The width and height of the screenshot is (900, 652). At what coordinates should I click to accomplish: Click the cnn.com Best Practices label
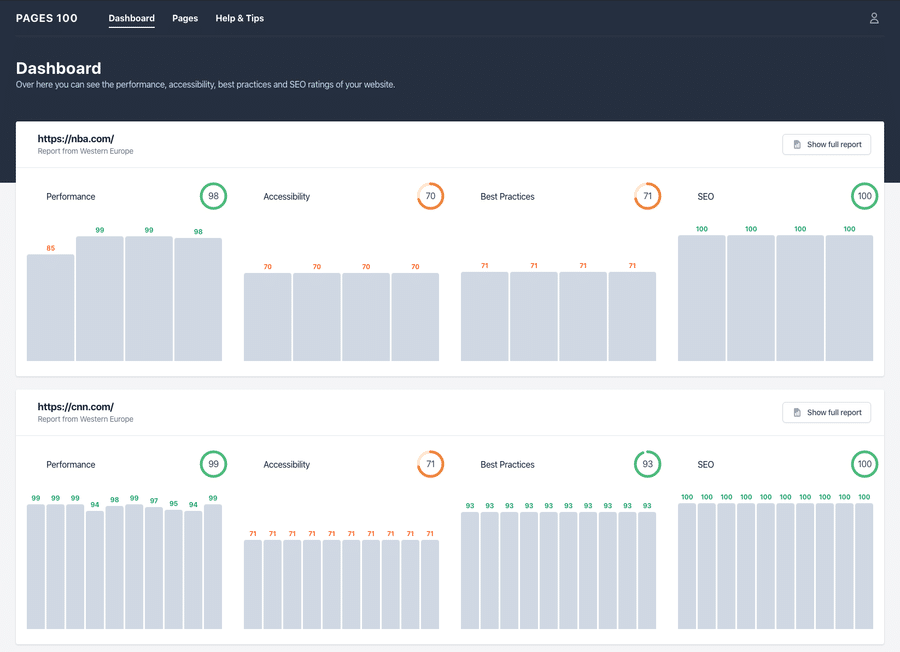coord(507,465)
